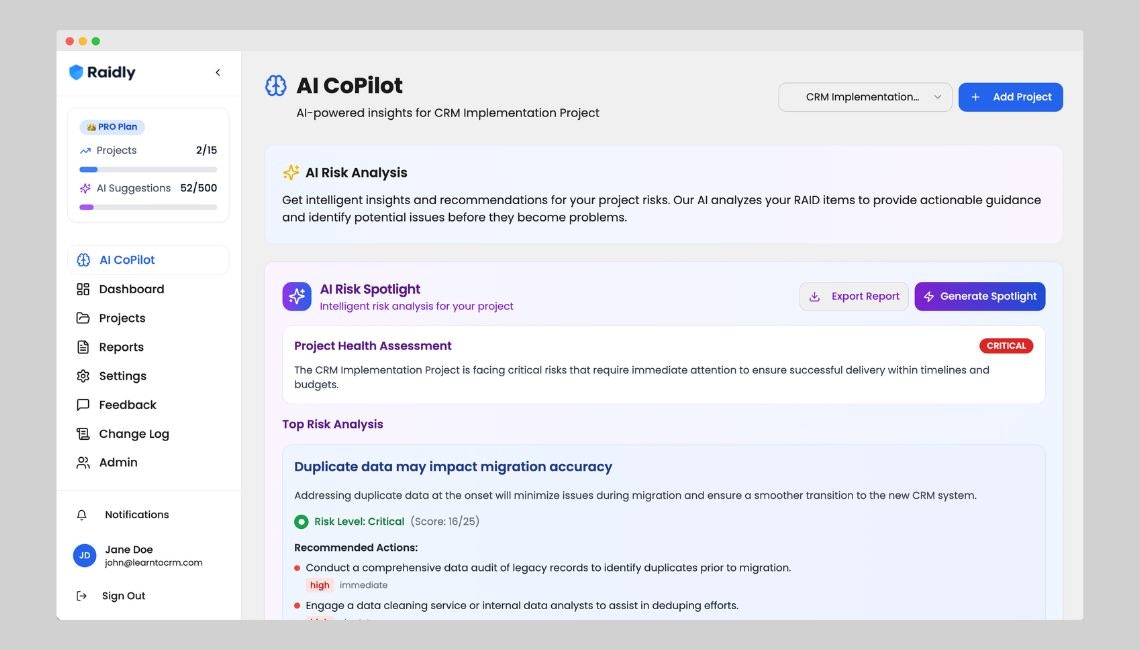1140x650 pixels.
Task: Click the AI CoPilot brain icon in header
Action: pos(276,86)
